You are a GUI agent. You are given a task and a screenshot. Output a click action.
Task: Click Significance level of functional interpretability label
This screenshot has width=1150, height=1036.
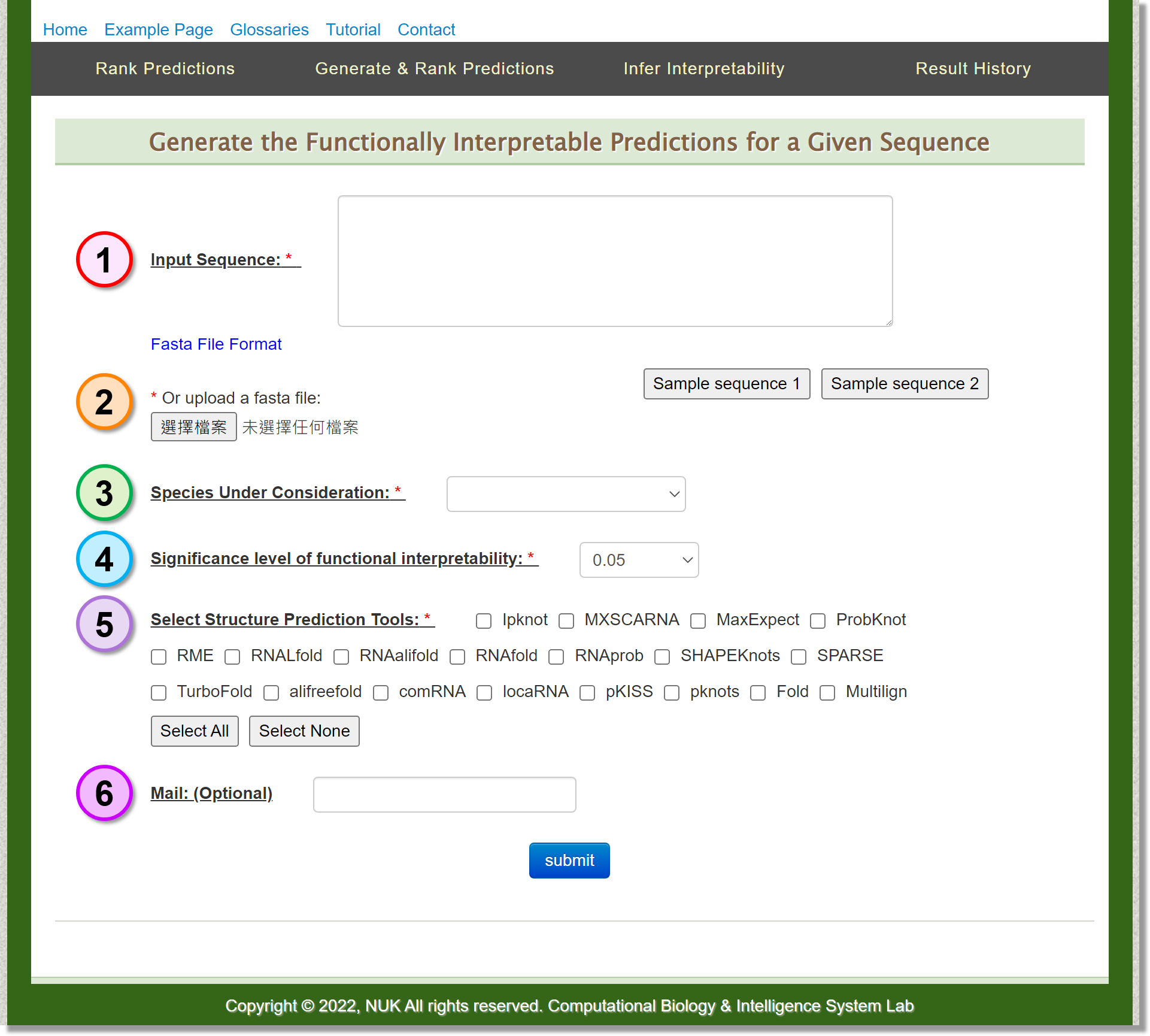344,559
